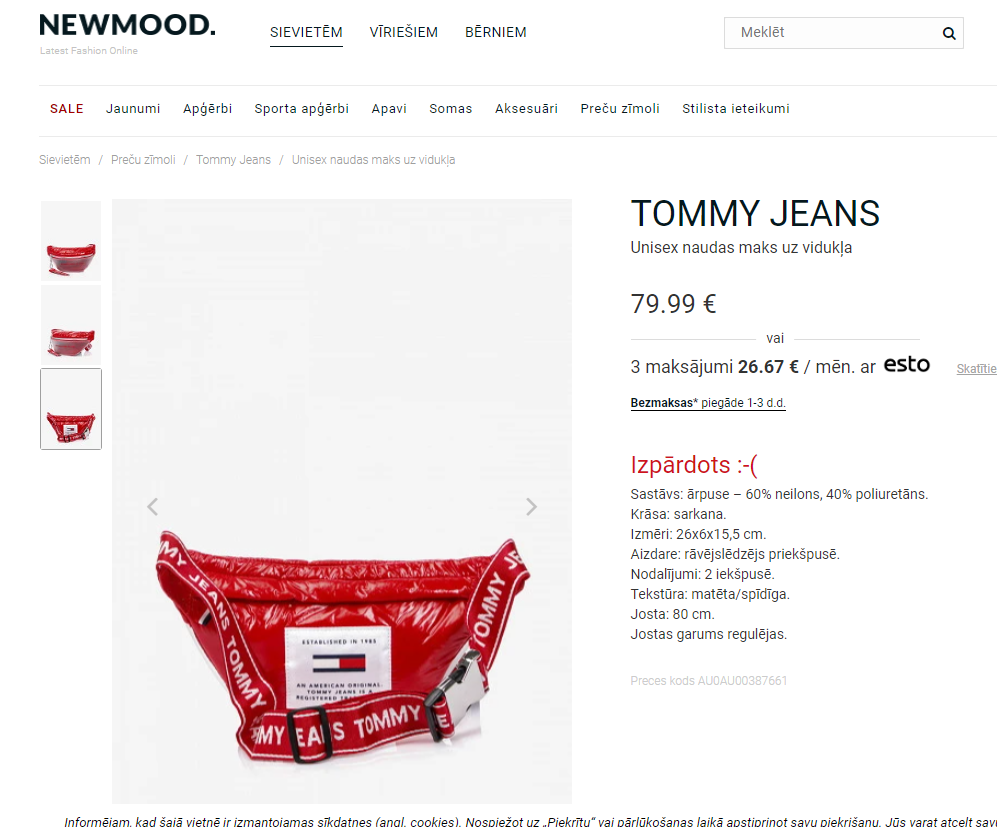Click the Bezmaksas piegāde delivery link
Image resolution: width=997 pixels, height=827 pixels.
tap(708, 403)
